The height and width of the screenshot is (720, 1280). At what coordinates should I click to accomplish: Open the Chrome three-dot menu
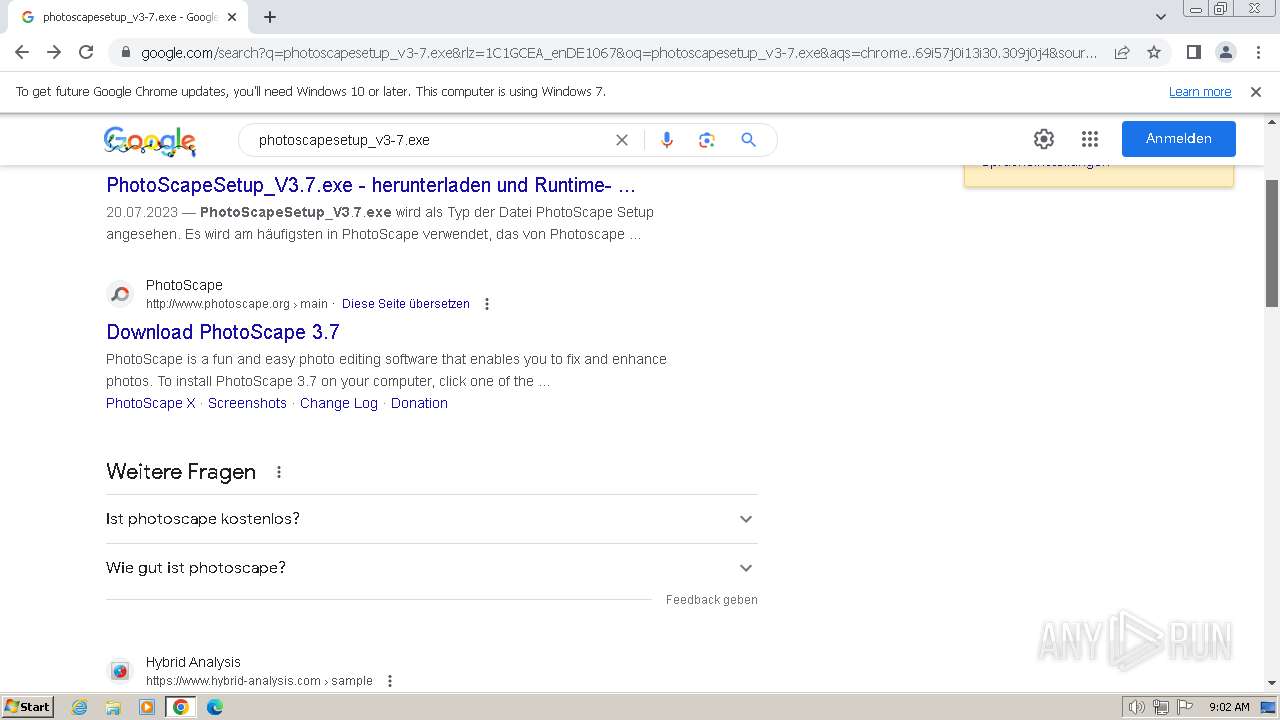pyautogui.click(x=1258, y=52)
